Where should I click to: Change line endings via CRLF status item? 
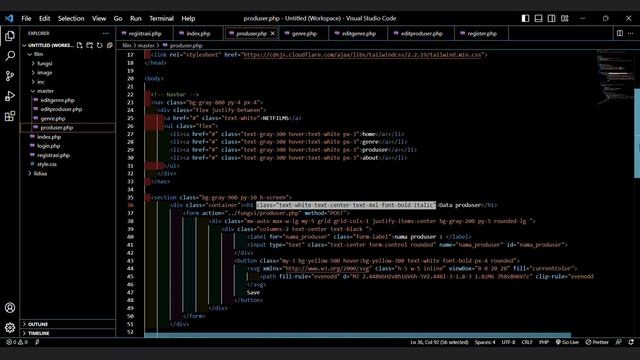pos(527,342)
